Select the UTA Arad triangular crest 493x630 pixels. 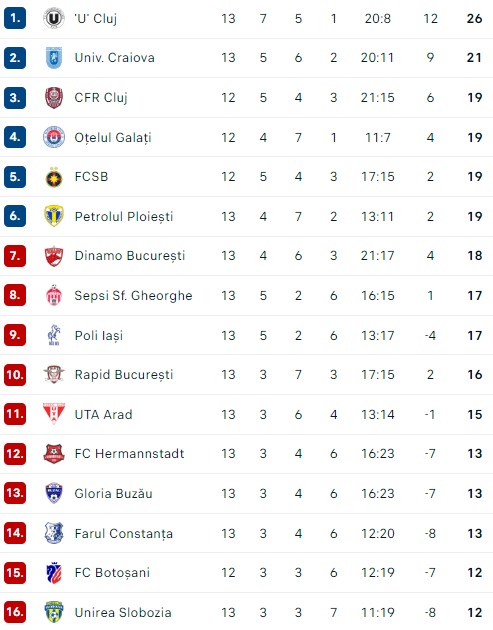(x=54, y=413)
